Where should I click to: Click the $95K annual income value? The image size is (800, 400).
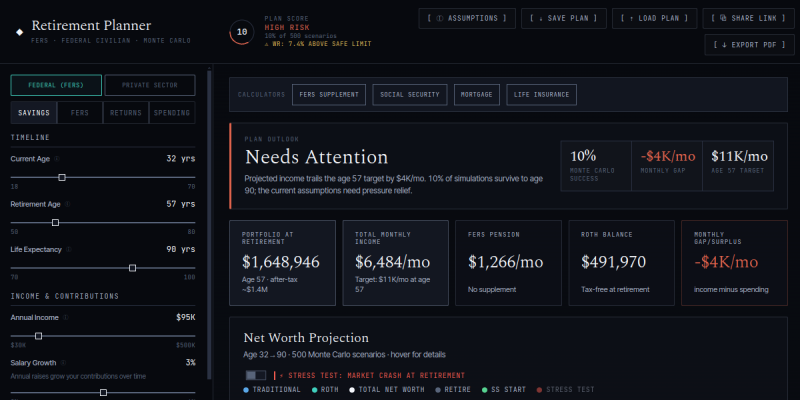click(186, 317)
